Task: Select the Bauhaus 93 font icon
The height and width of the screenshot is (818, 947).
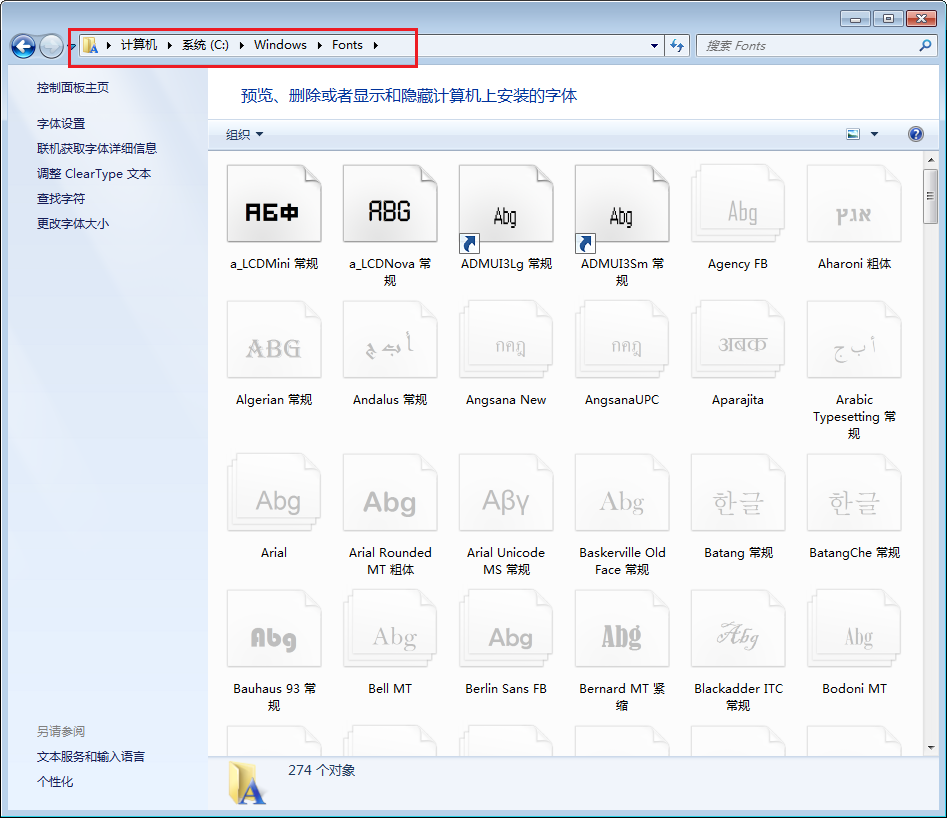Action: pos(273,631)
